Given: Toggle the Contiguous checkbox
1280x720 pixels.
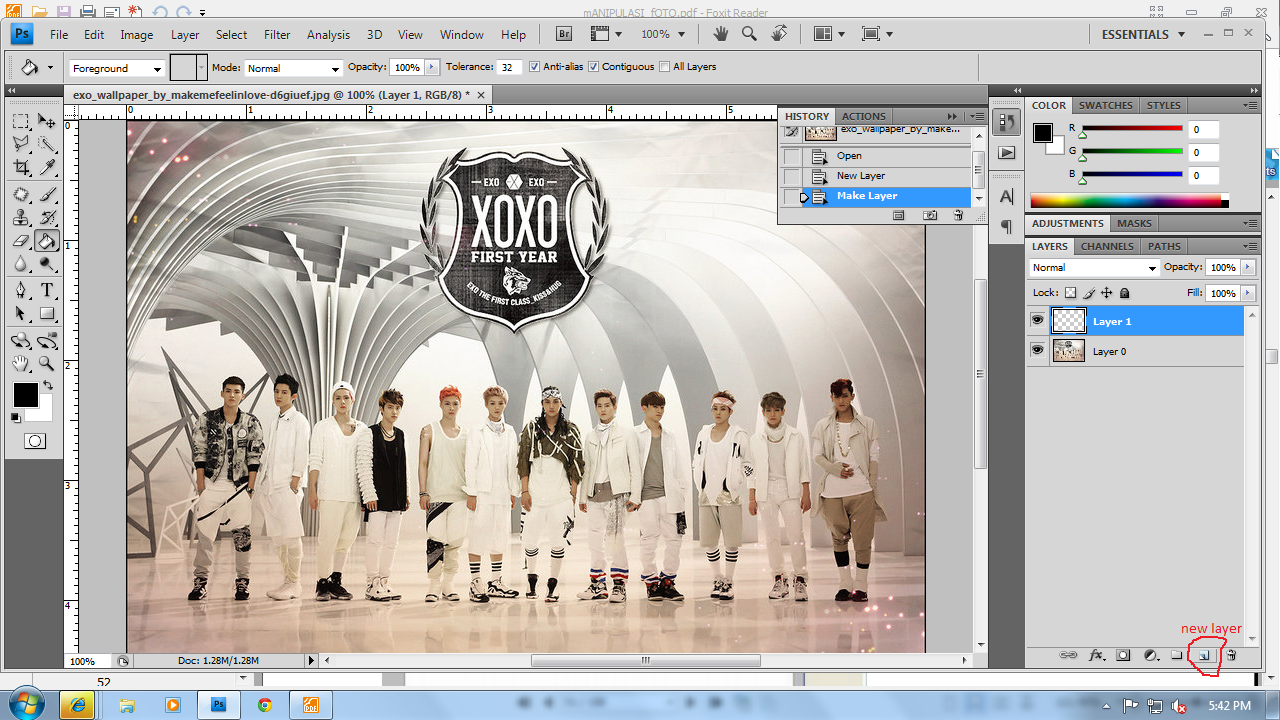Looking at the screenshot, I should click(x=593, y=67).
